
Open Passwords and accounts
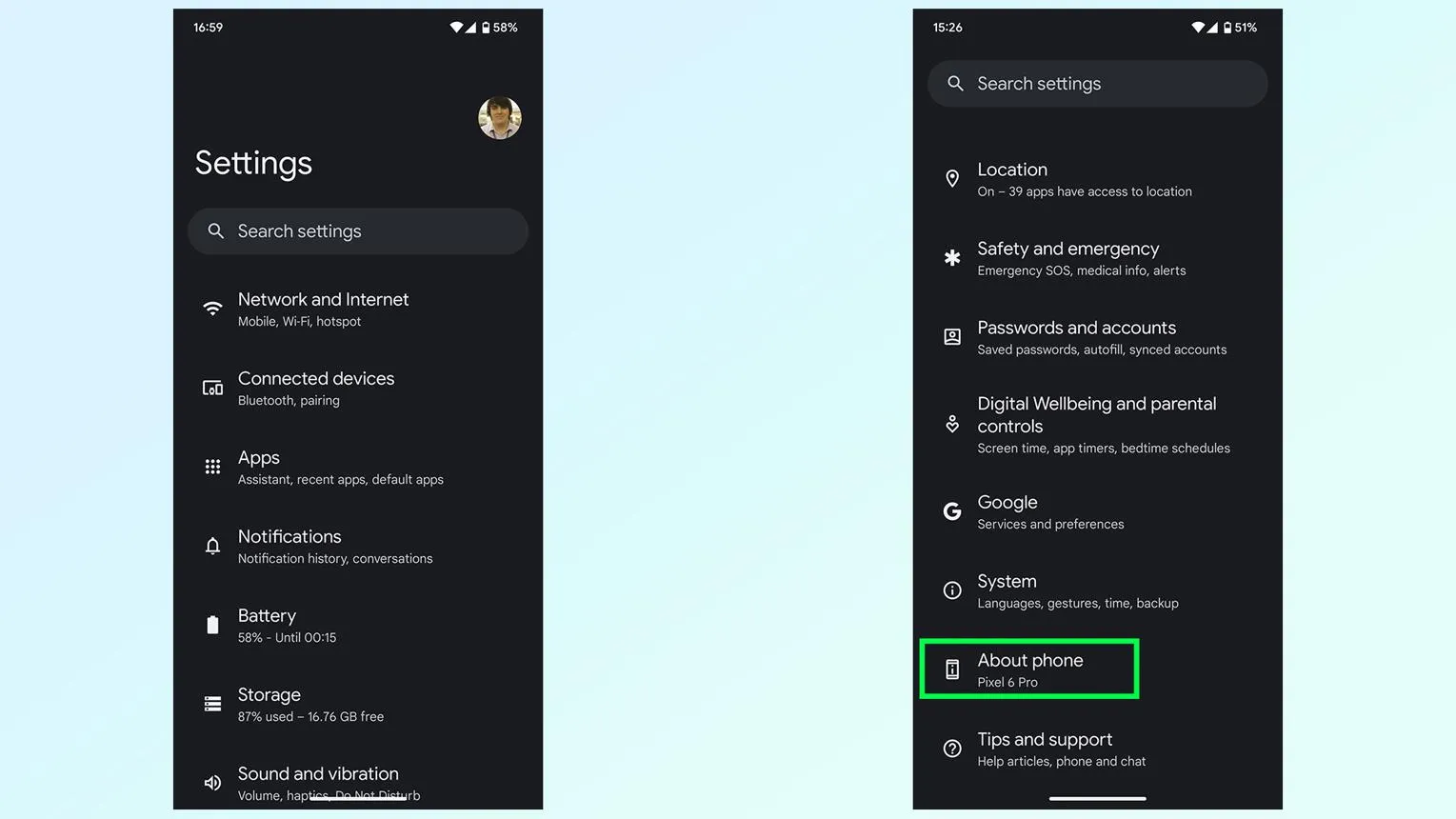click(1098, 337)
